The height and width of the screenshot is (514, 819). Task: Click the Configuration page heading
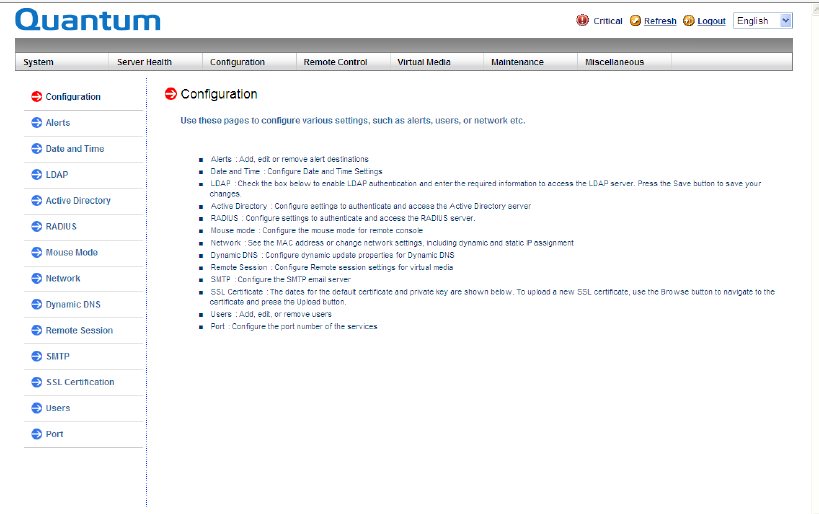point(219,94)
